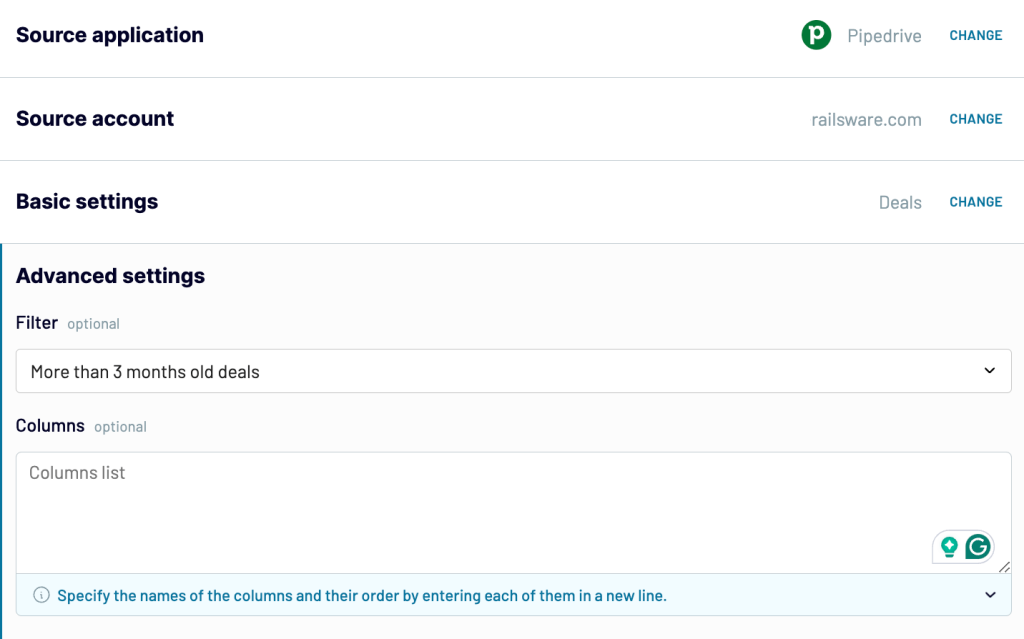The image size is (1024, 639).
Task: Click the textarea resize handle corner
Action: pyautogui.click(x=1004, y=567)
